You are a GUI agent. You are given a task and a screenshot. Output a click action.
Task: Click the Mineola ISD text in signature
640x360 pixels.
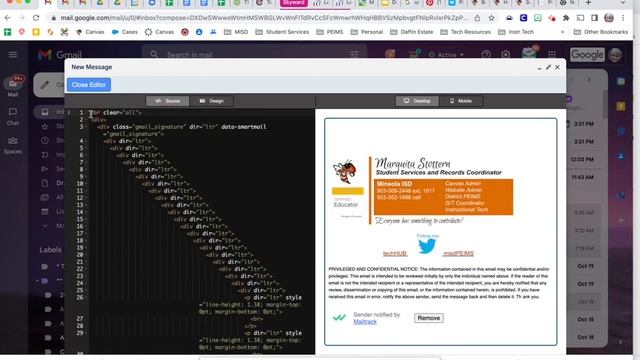pyautogui.click(x=394, y=184)
